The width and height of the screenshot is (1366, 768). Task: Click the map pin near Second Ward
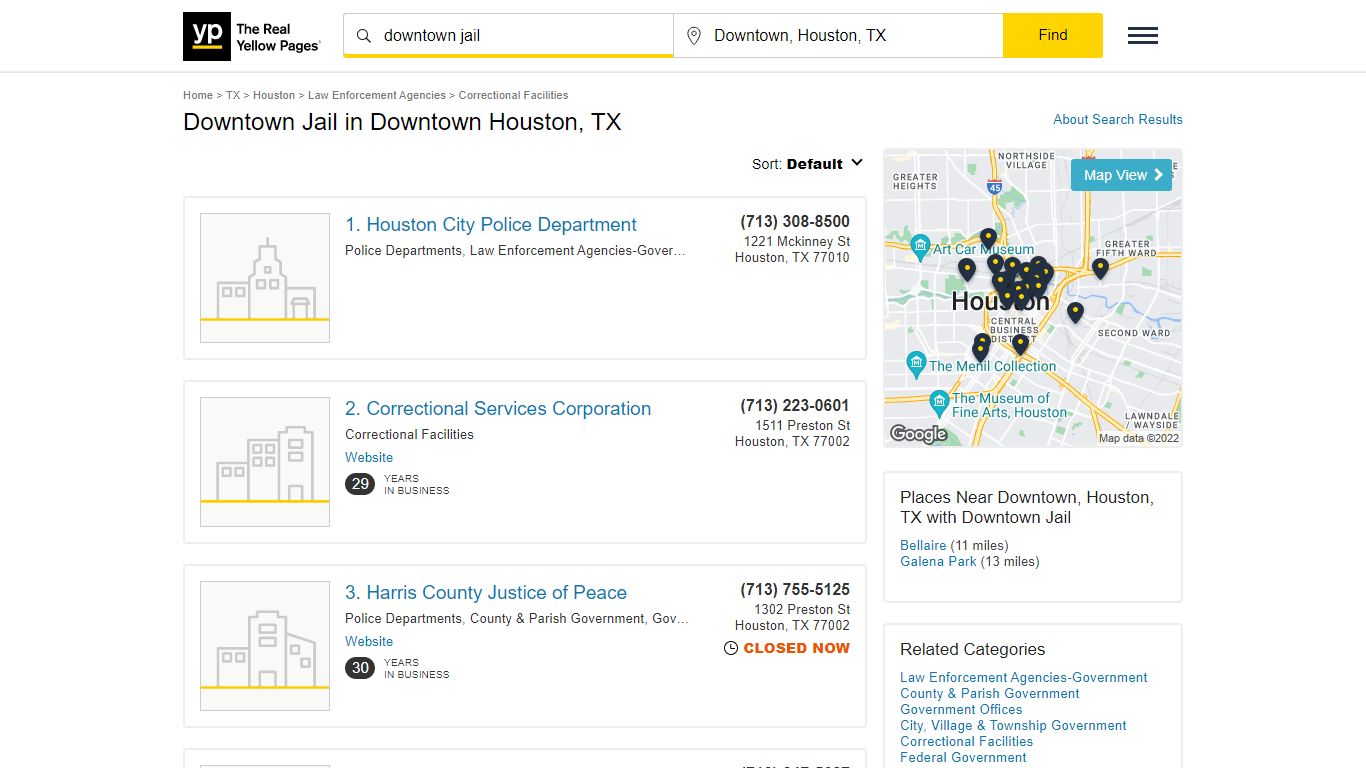pos(1075,312)
